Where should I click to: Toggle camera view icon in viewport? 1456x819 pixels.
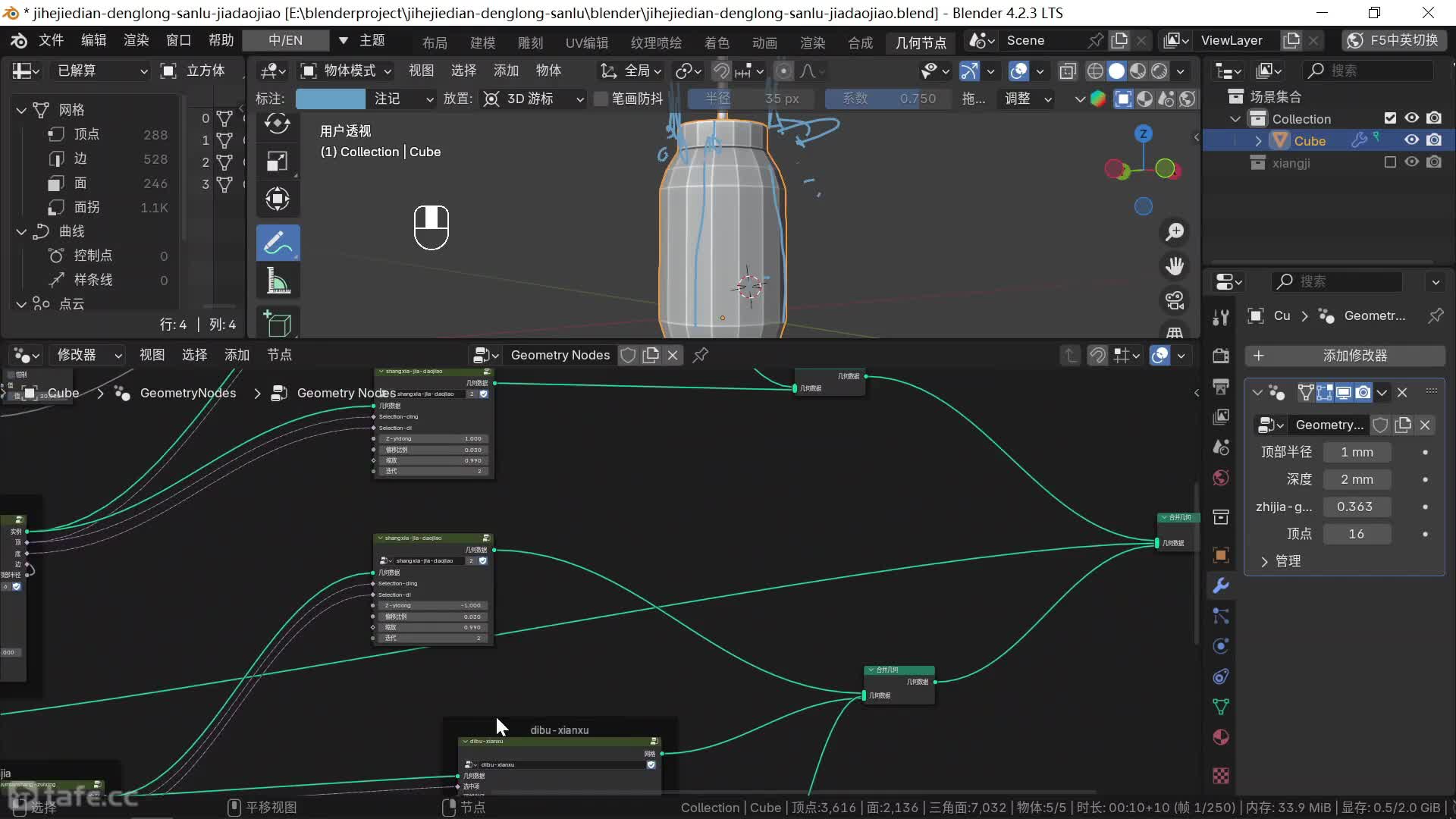1175,300
